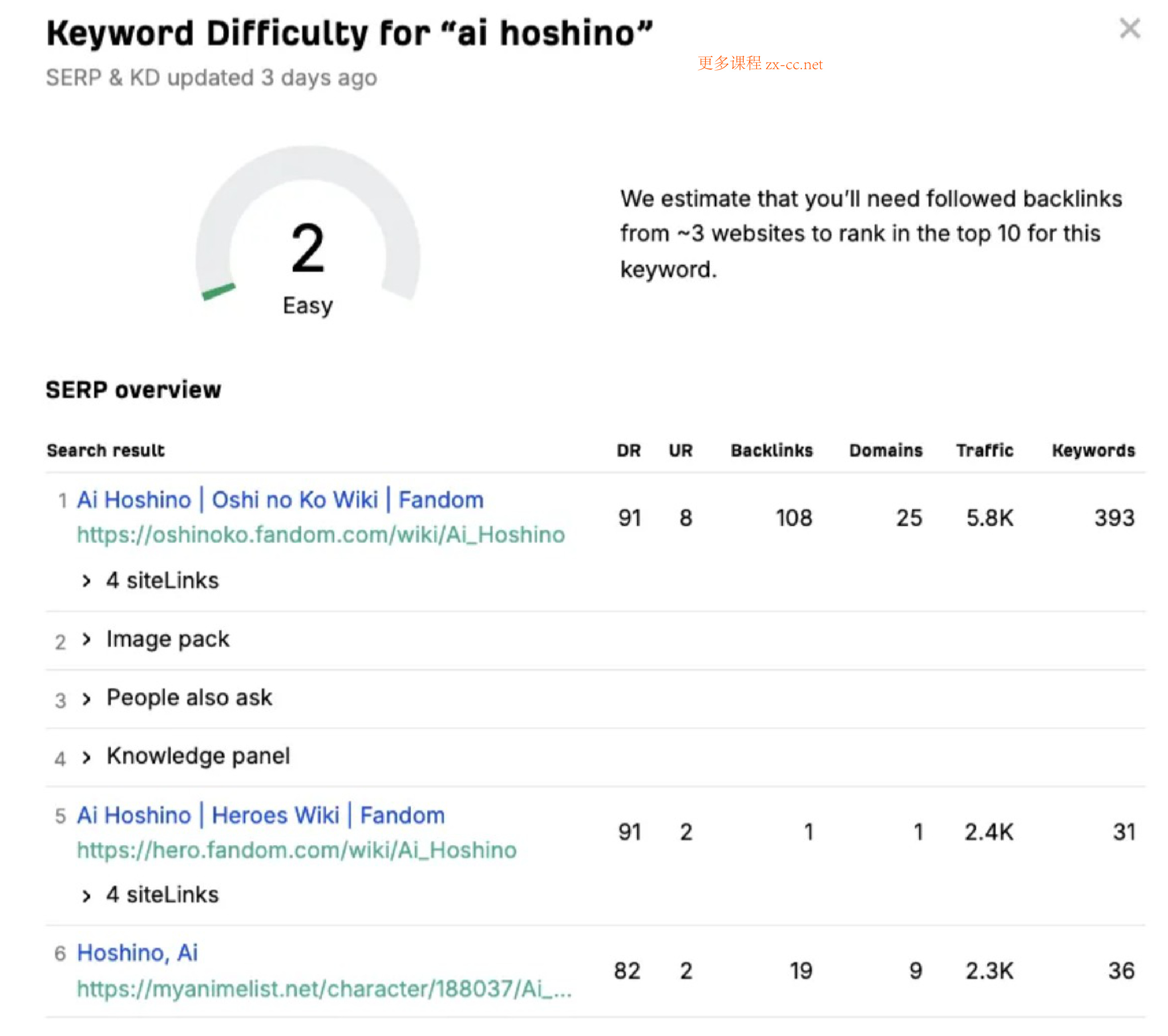
Task: Sort by the Backlinks column header
Action: pos(771,451)
